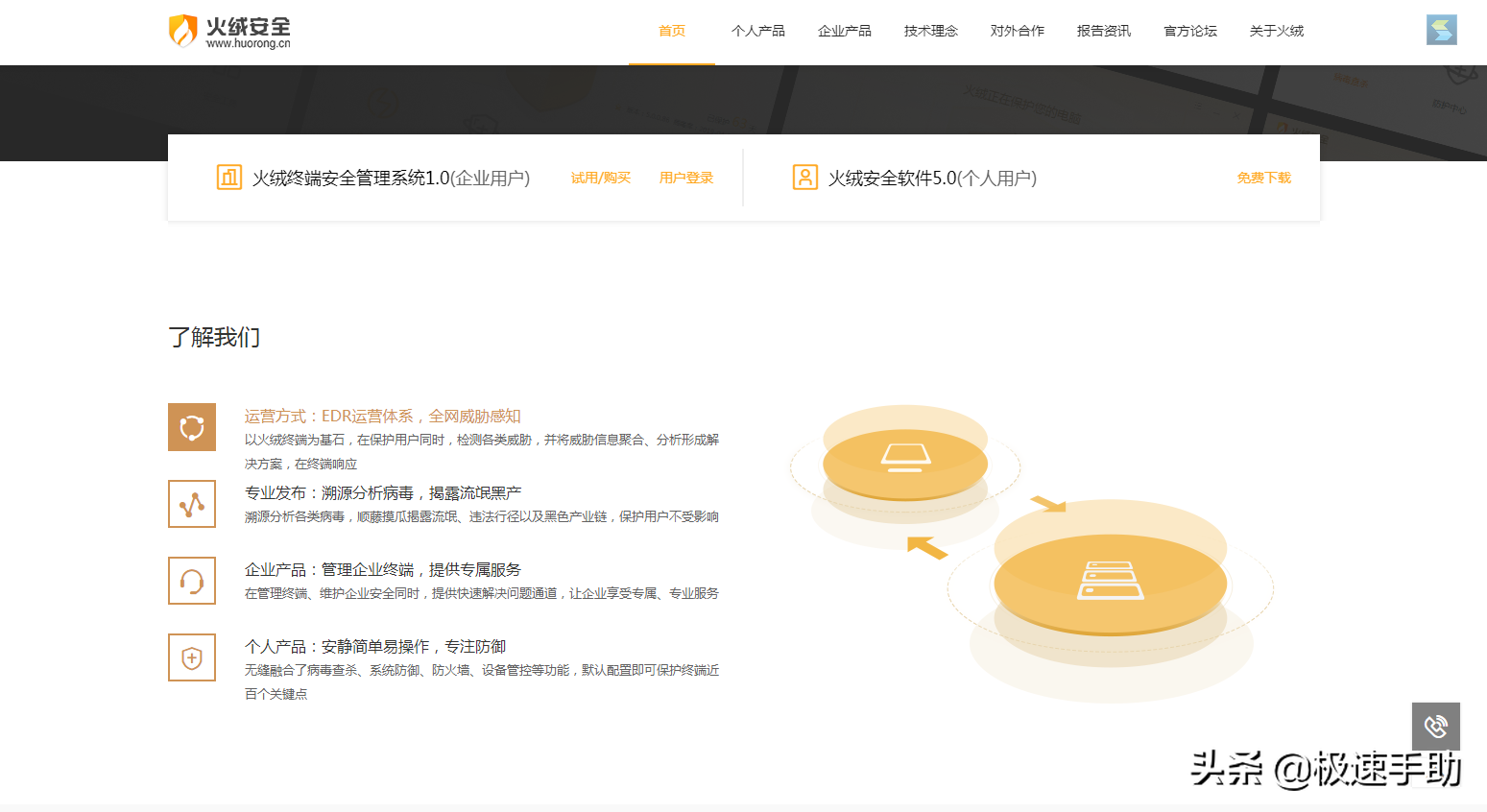This screenshot has height=812, width=1487.
Task: Click the 企业产品 headset service icon
Action: tap(192, 580)
